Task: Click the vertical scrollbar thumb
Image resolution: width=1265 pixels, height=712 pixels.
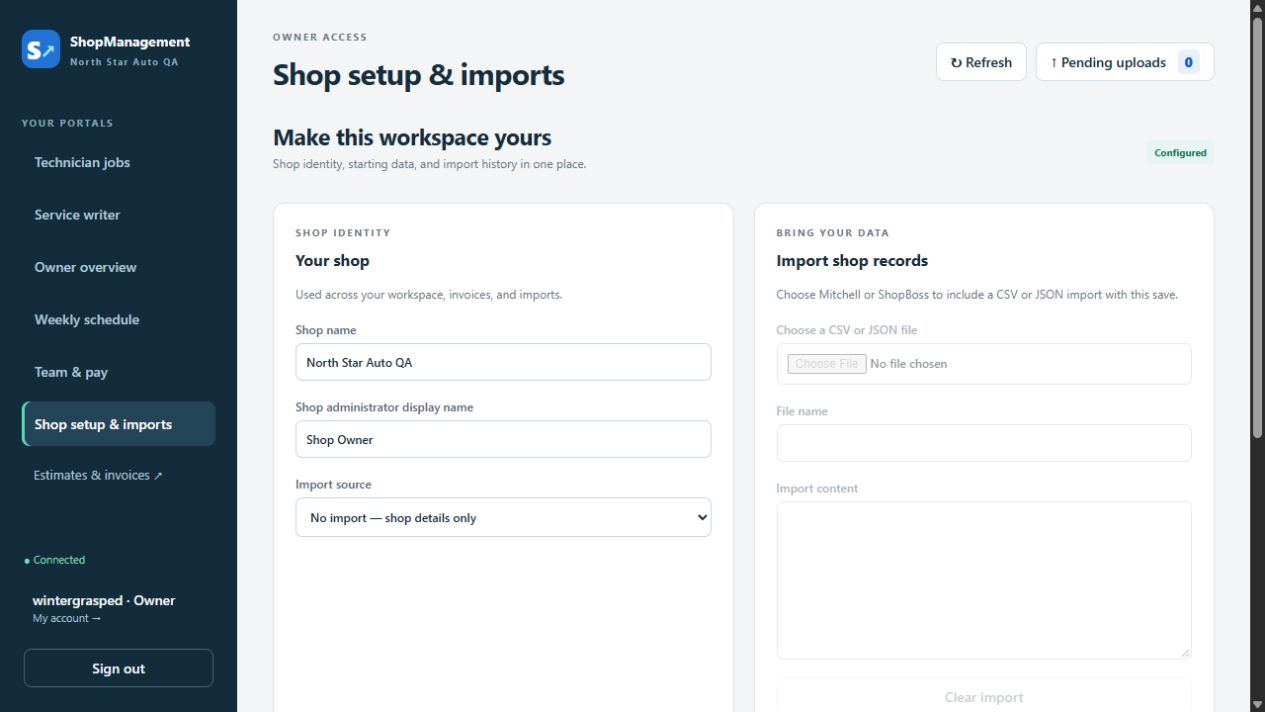Action: [x=1257, y=226]
